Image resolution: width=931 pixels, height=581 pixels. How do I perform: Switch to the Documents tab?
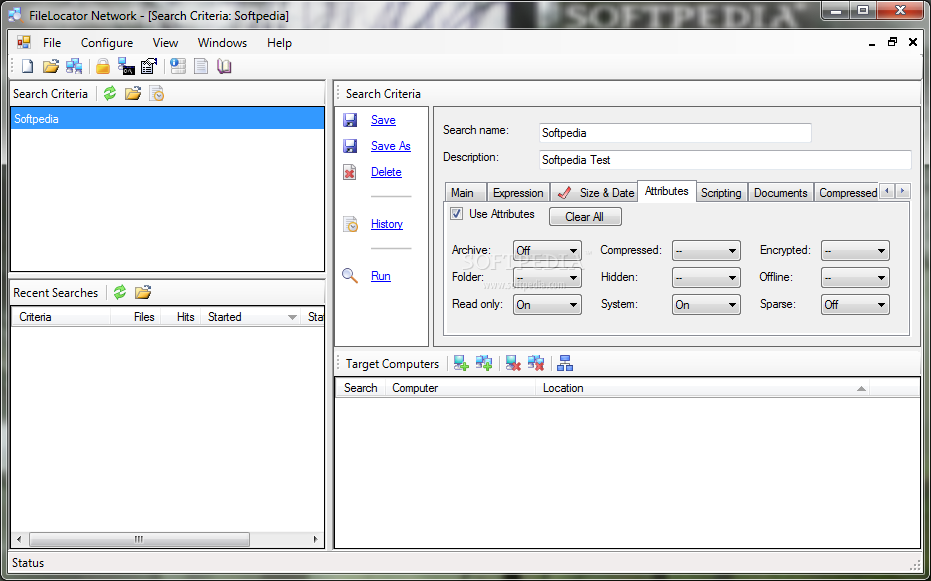pyautogui.click(x=780, y=193)
